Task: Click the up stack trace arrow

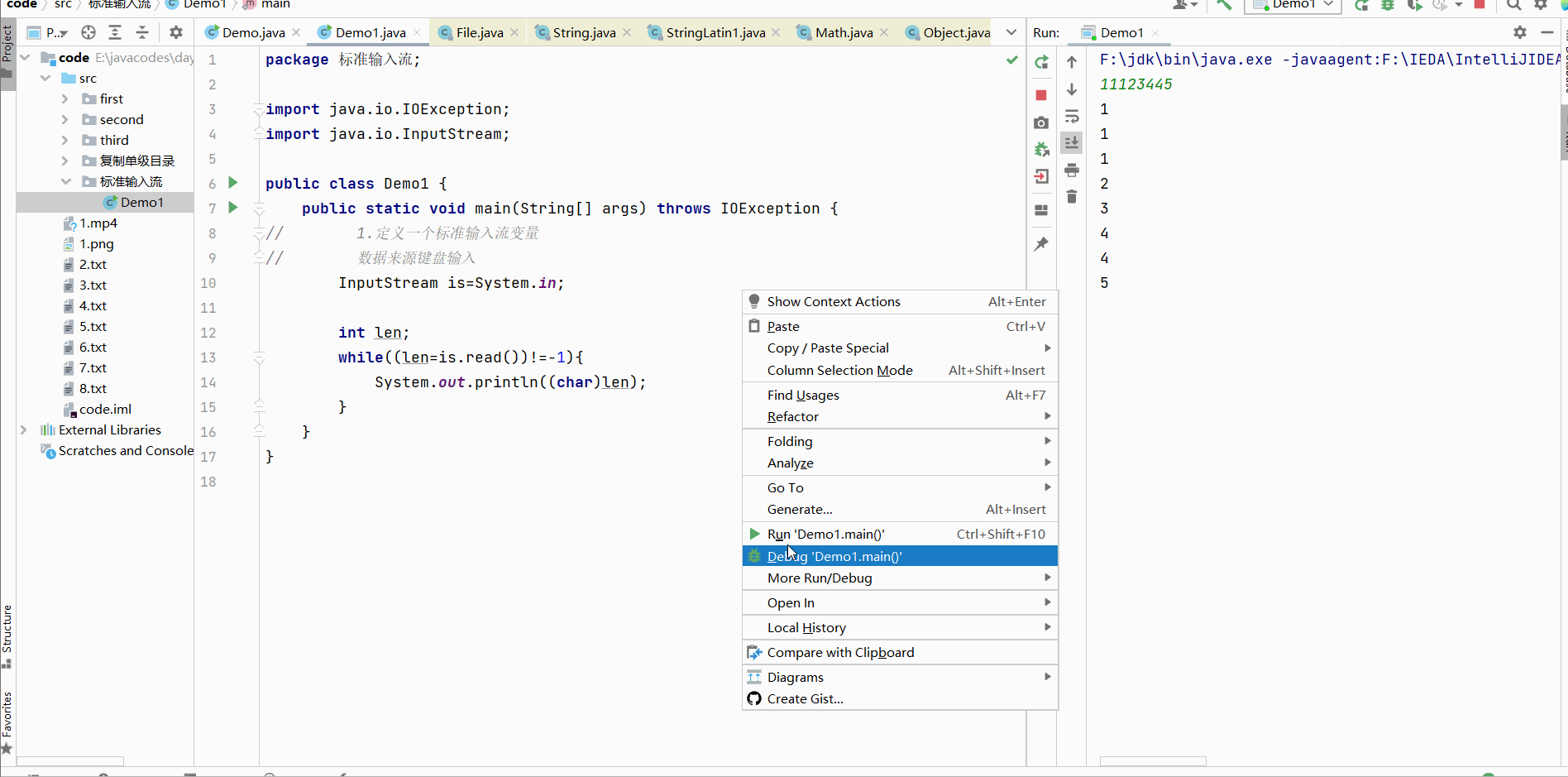Action: (1072, 62)
